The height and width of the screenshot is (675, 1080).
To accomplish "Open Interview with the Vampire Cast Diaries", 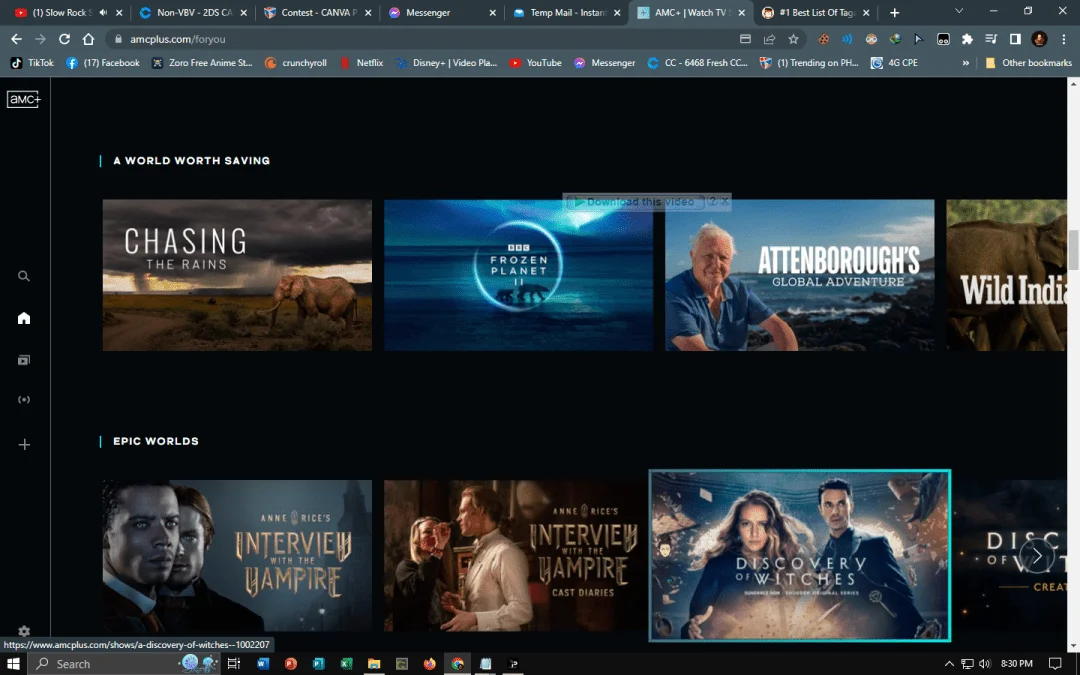I will click(515, 556).
